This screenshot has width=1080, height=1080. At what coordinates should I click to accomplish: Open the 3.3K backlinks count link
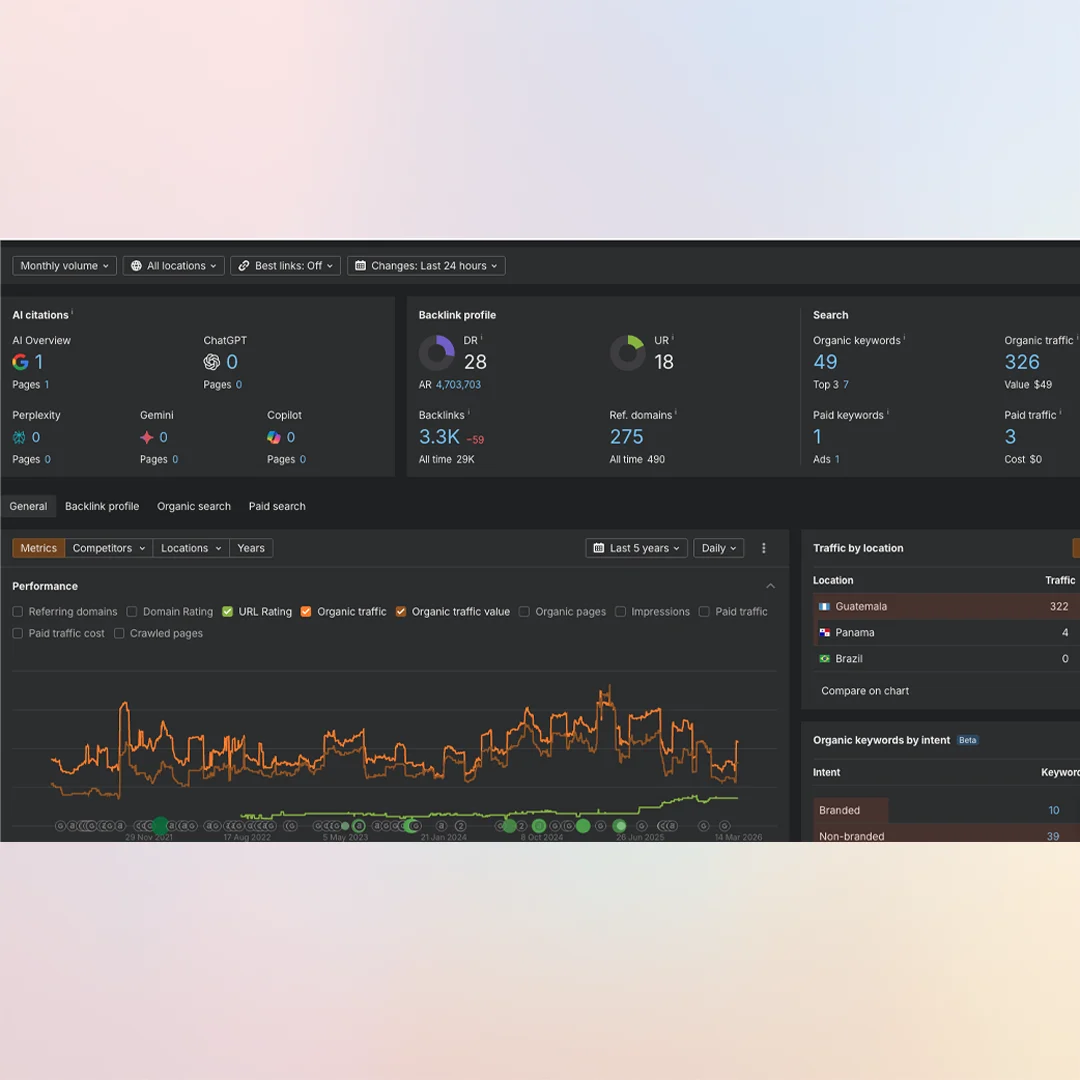439,437
